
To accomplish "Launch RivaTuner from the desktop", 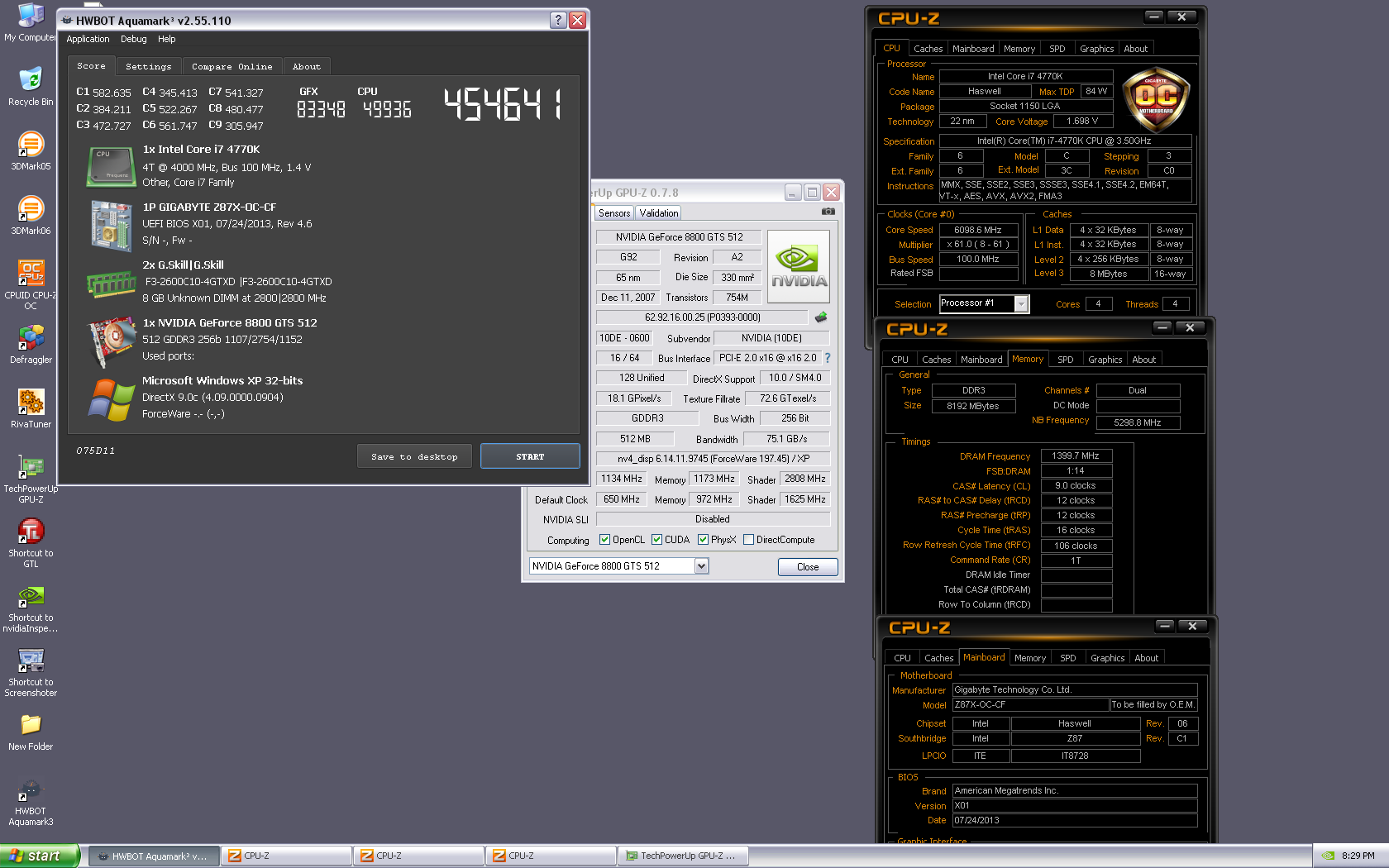I will coord(31,408).
